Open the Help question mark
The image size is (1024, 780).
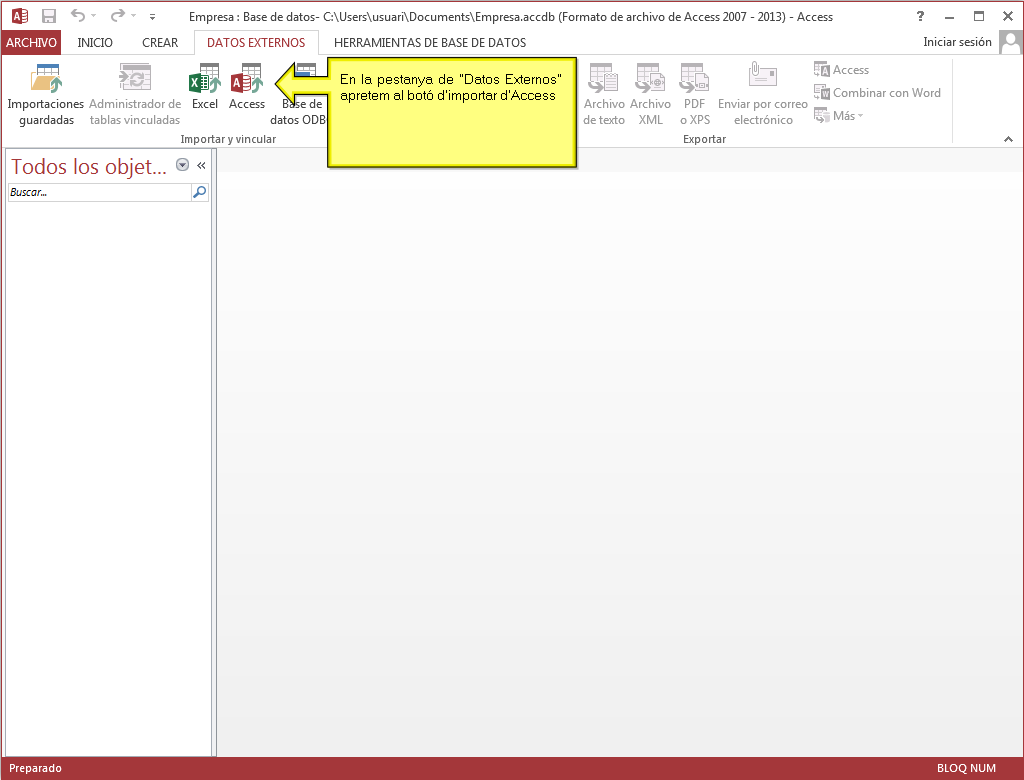pos(920,16)
